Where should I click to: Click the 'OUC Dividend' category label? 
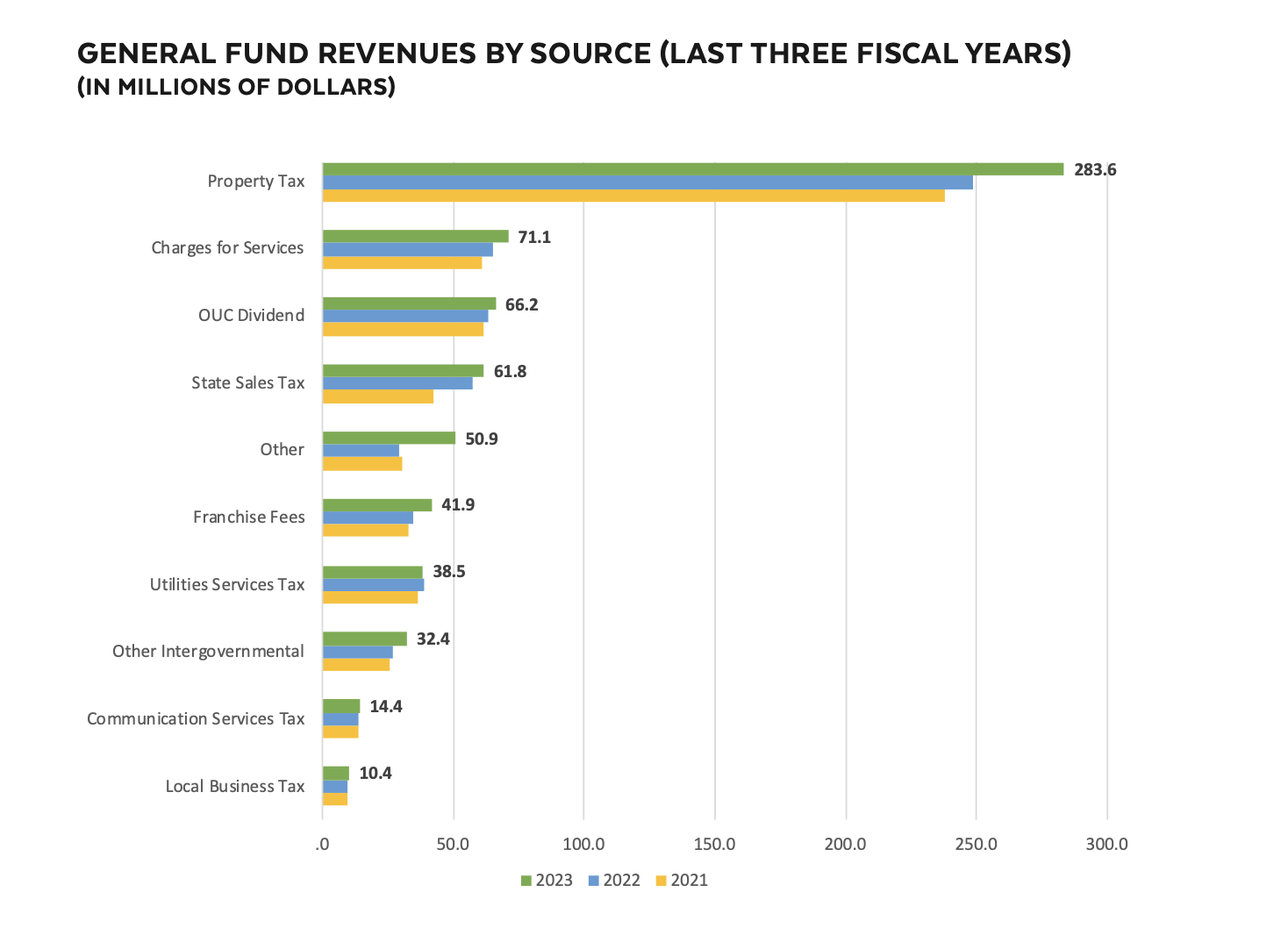[251, 316]
